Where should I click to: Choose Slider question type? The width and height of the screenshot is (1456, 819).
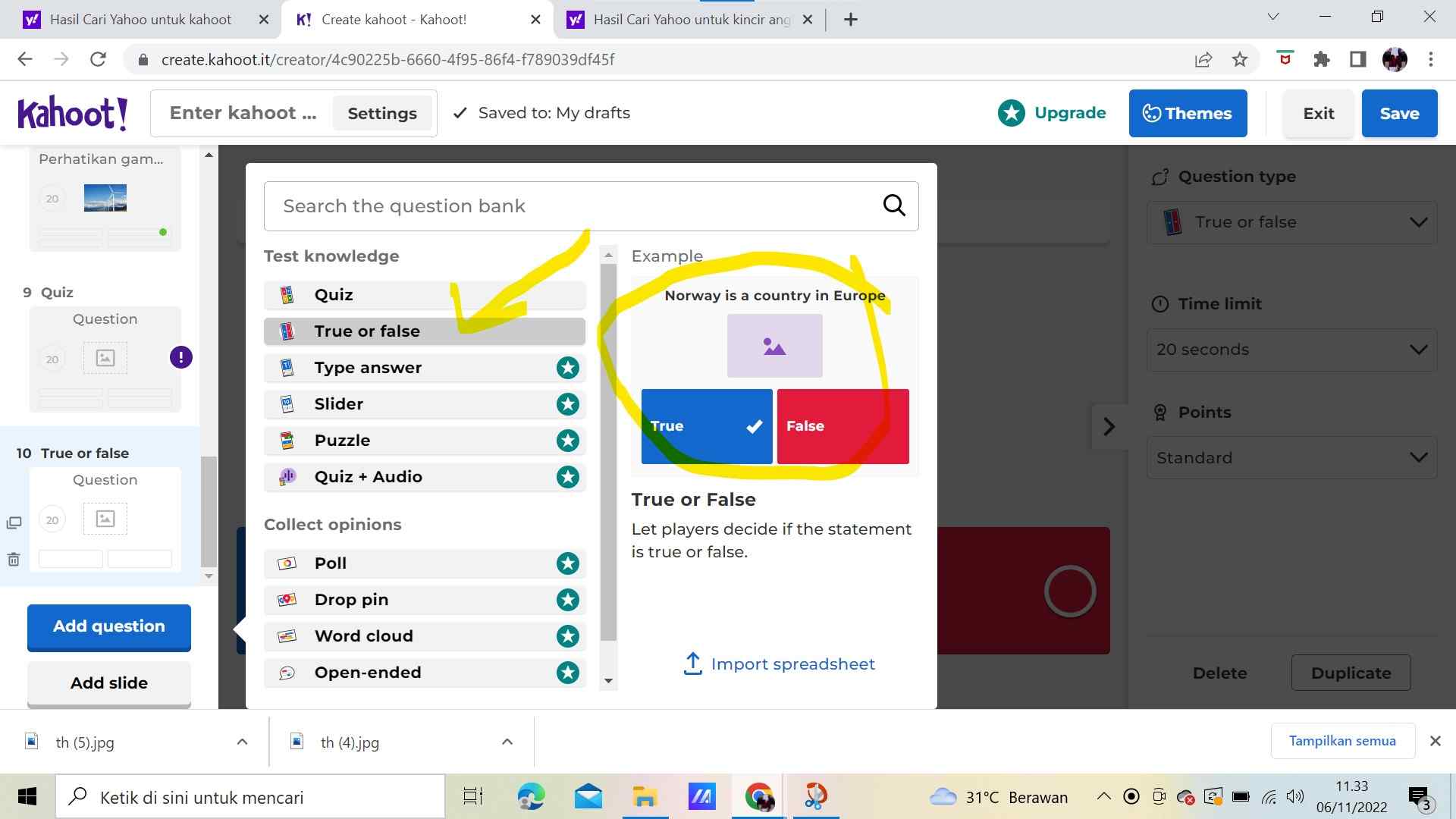click(425, 404)
